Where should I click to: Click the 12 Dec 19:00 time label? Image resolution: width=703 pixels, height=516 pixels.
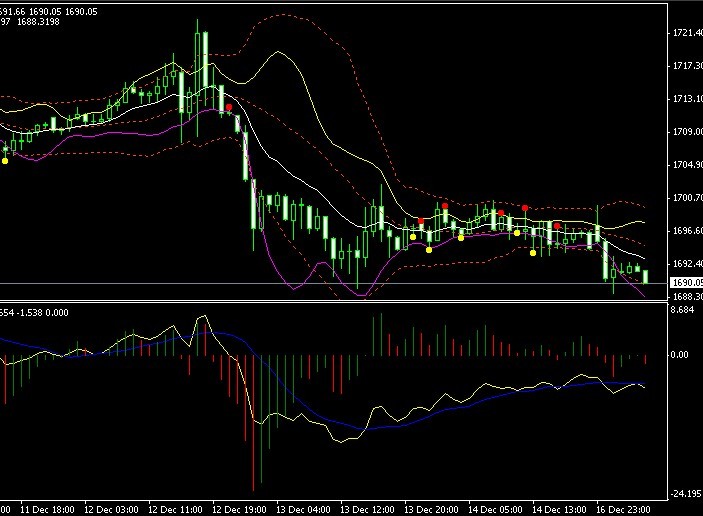tap(239, 510)
